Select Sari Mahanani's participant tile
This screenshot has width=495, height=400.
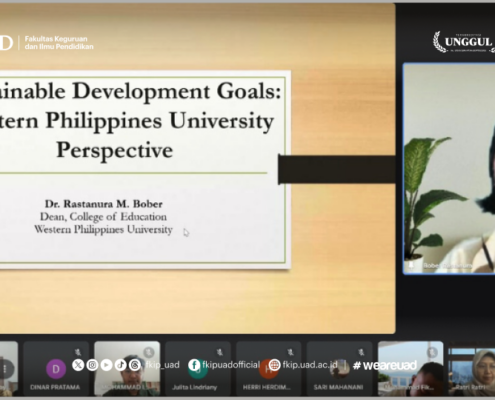339,368
